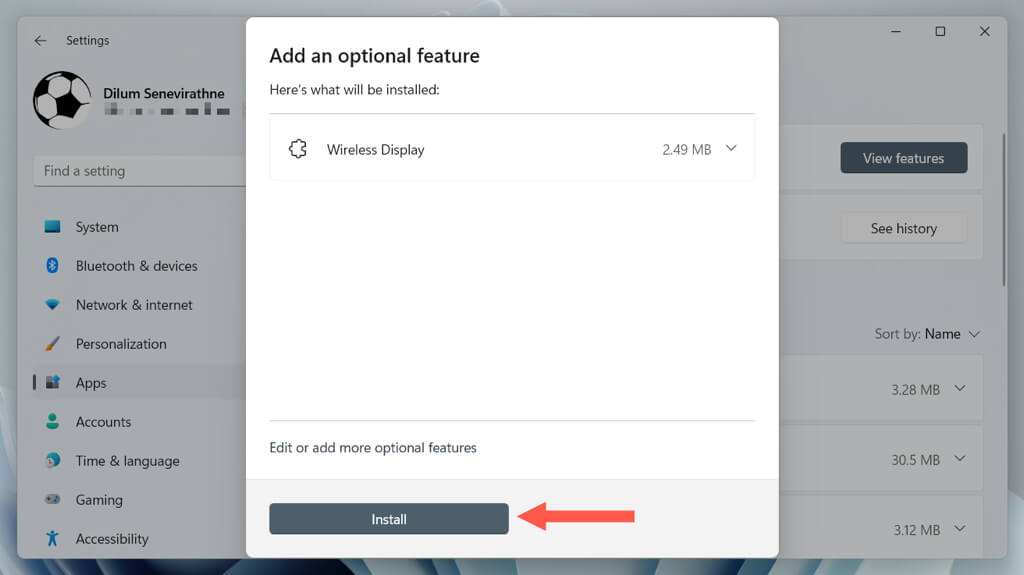Open the Sort by Name dropdown
Screen dimensions: 1024x575
coord(928,334)
